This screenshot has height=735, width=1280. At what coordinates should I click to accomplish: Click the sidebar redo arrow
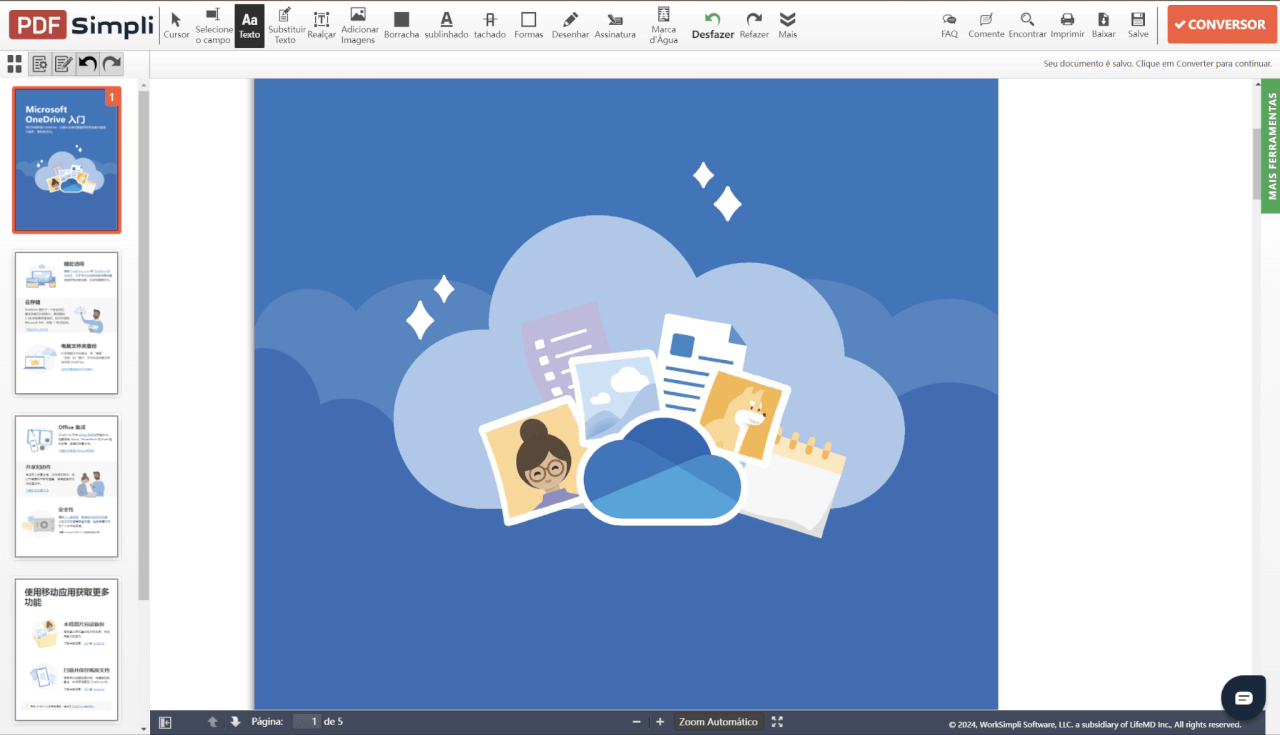click(112, 64)
